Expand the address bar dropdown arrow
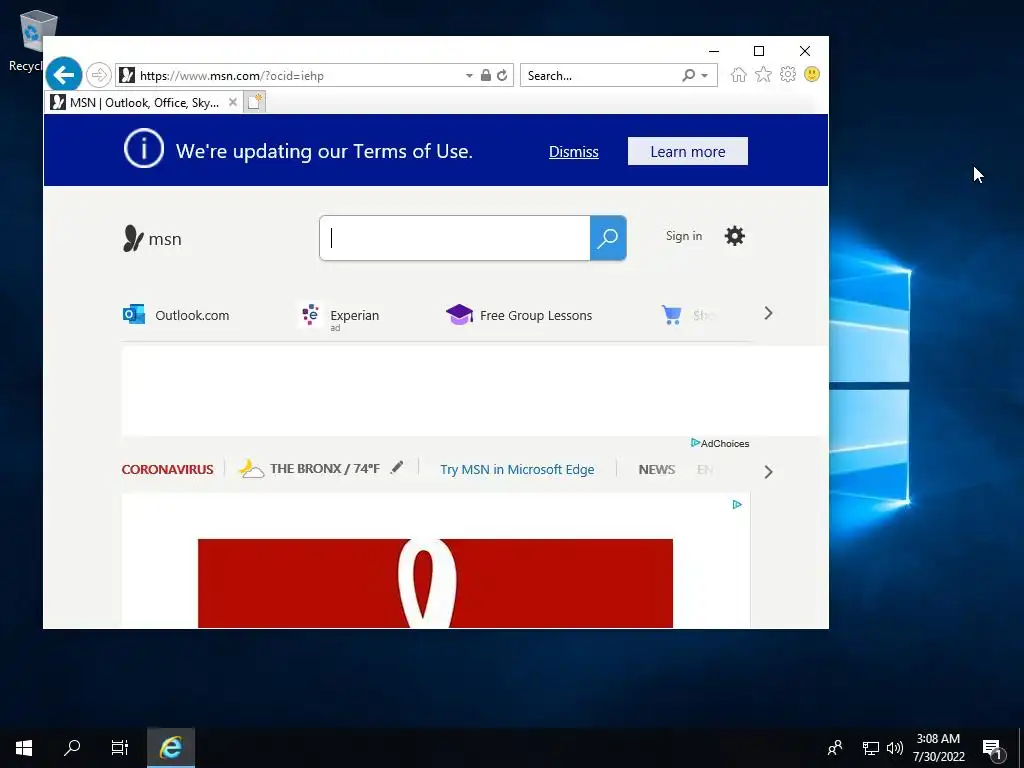This screenshot has height=768, width=1024. tap(469, 76)
